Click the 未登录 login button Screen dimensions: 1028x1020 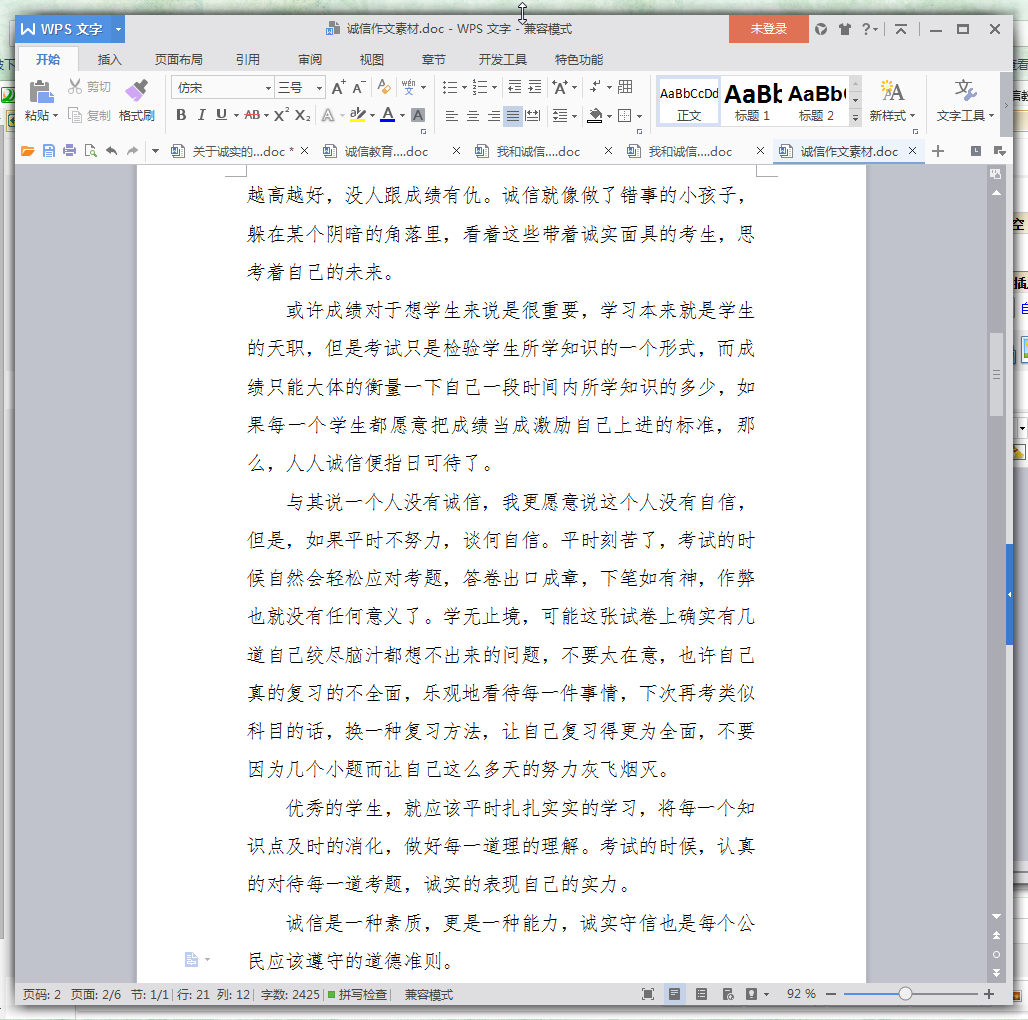[768, 29]
